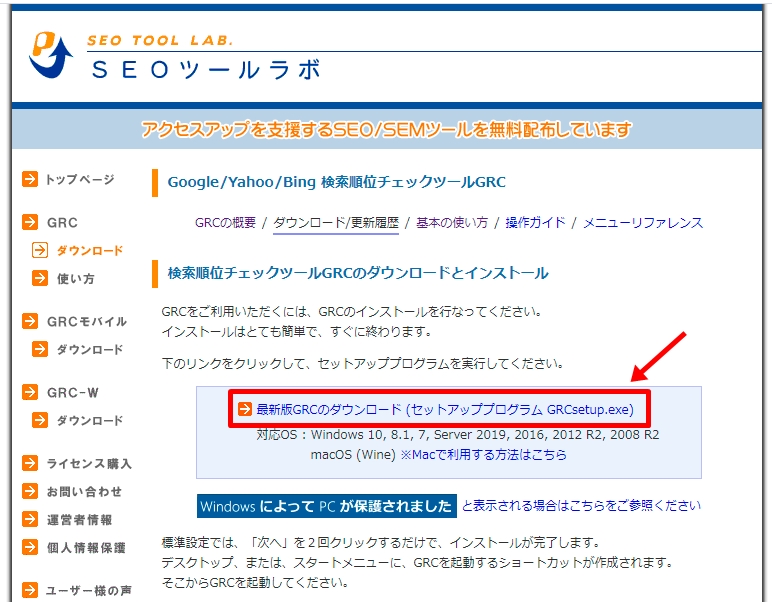
Task: Click arrow icon beside トップページ
Action: click(x=30, y=179)
